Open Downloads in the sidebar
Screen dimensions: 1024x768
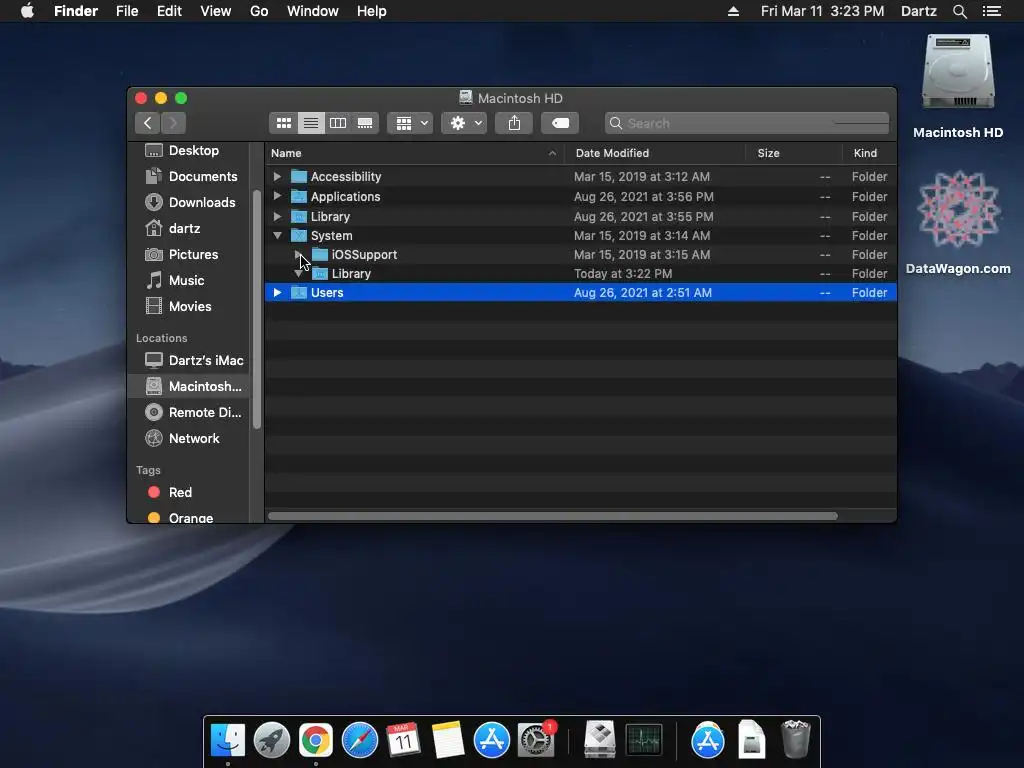189,202
